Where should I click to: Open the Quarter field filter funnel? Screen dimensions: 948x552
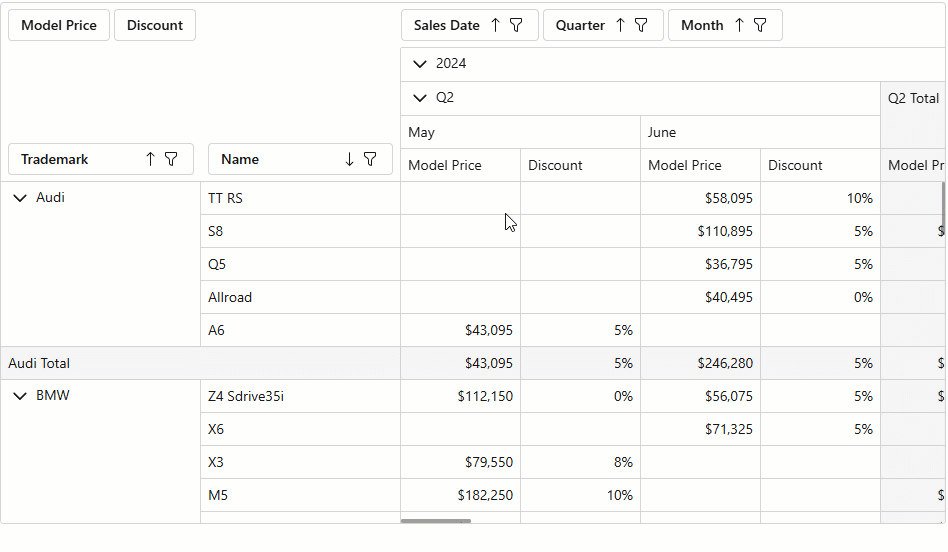point(641,25)
